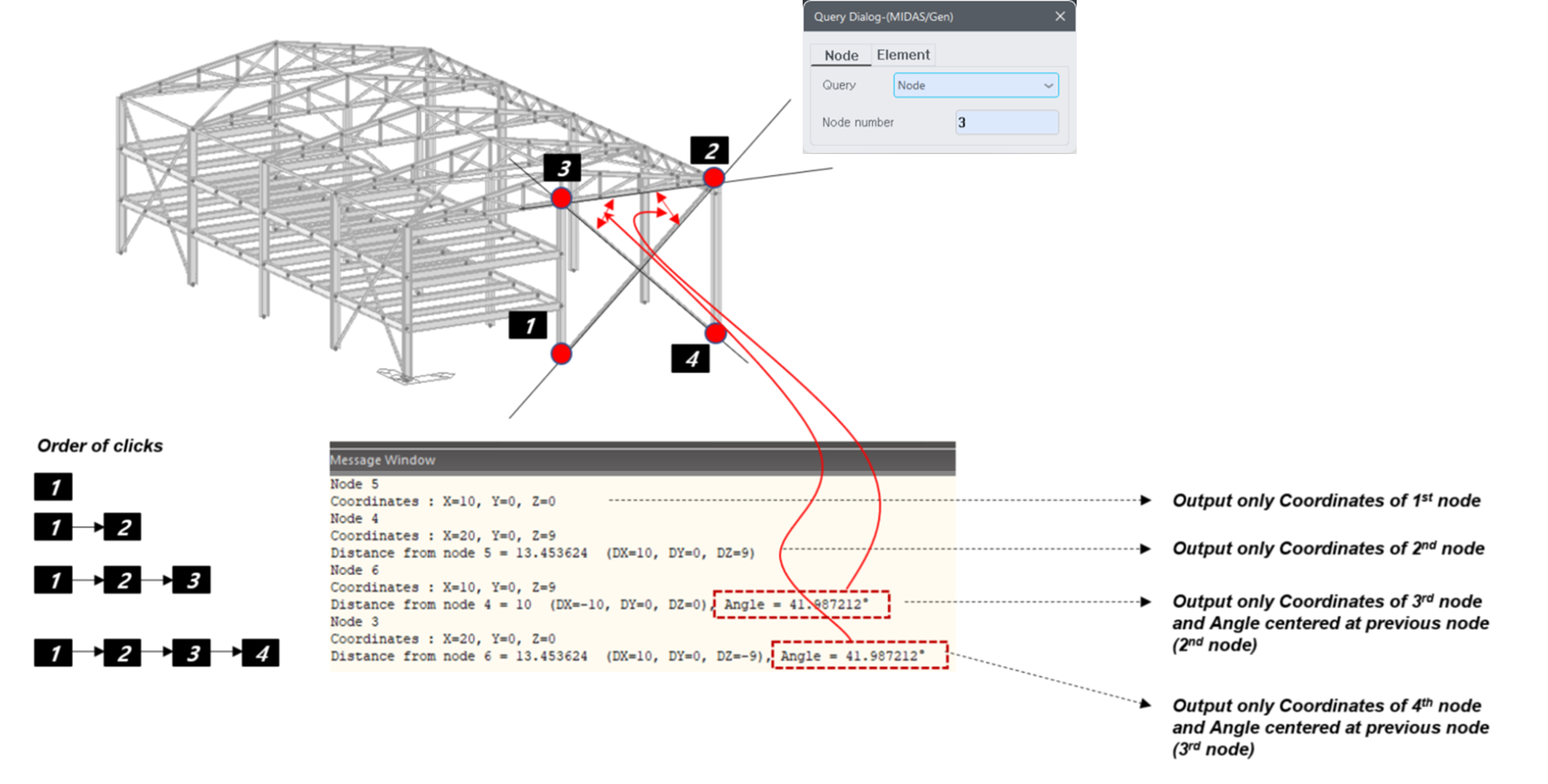This screenshot has height=784, width=1548.
Task: Click the Node number input showing 3
Action: click(x=1006, y=122)
